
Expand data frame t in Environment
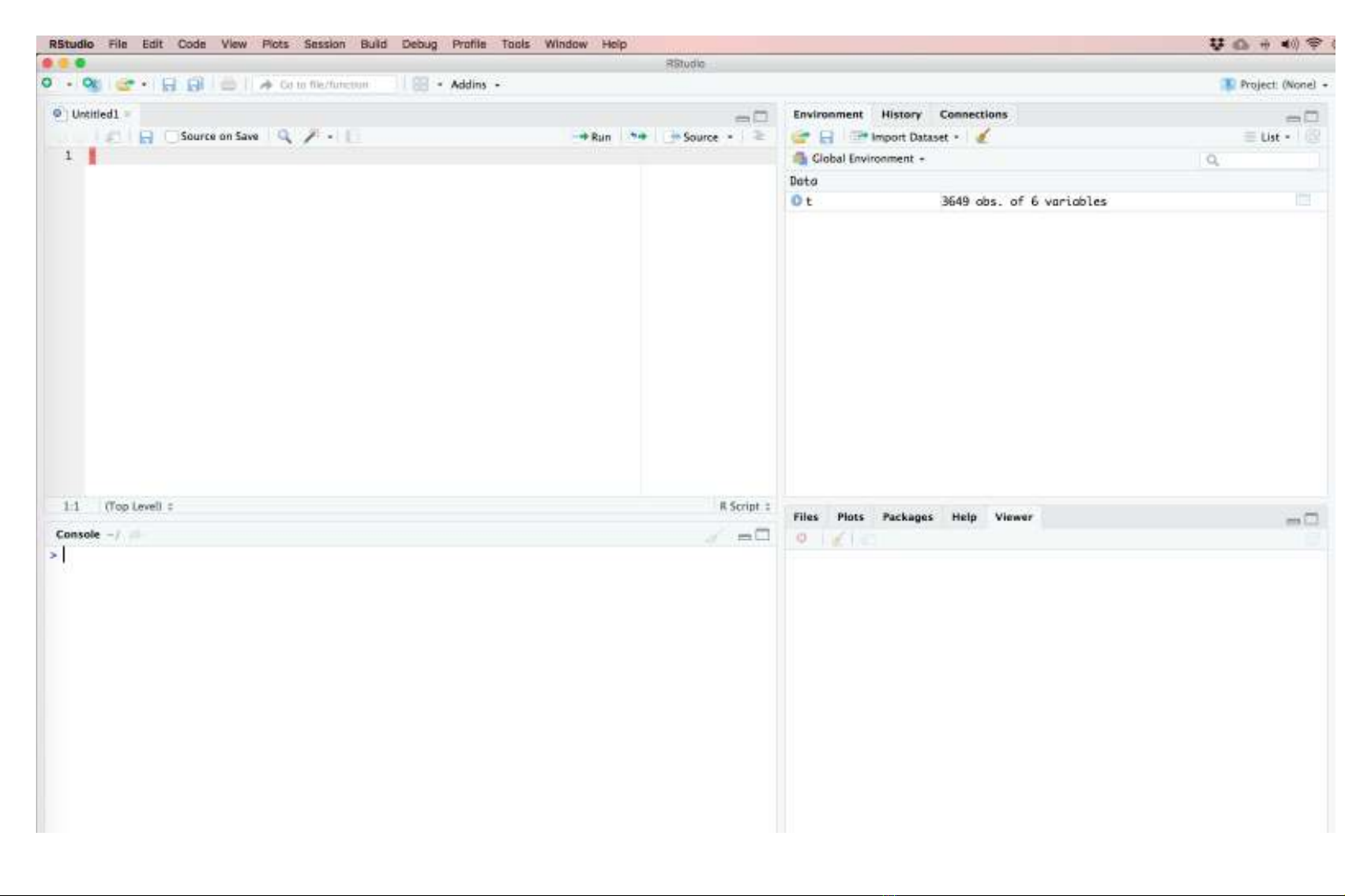(797, 201)
